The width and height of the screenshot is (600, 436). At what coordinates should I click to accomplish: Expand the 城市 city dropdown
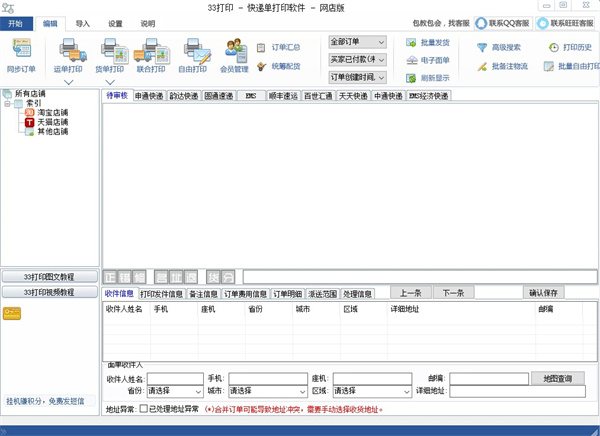pos(265,391)
